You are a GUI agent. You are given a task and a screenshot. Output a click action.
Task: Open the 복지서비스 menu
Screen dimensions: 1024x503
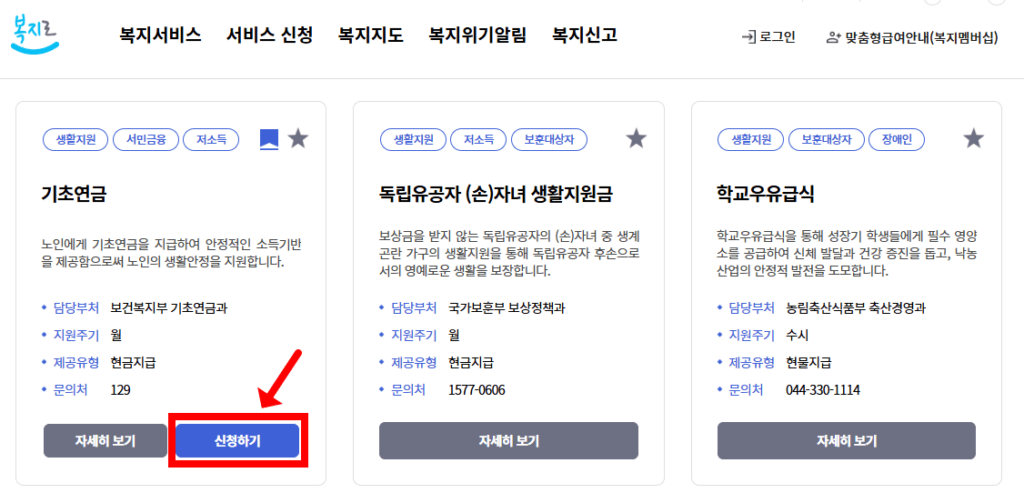160,36
